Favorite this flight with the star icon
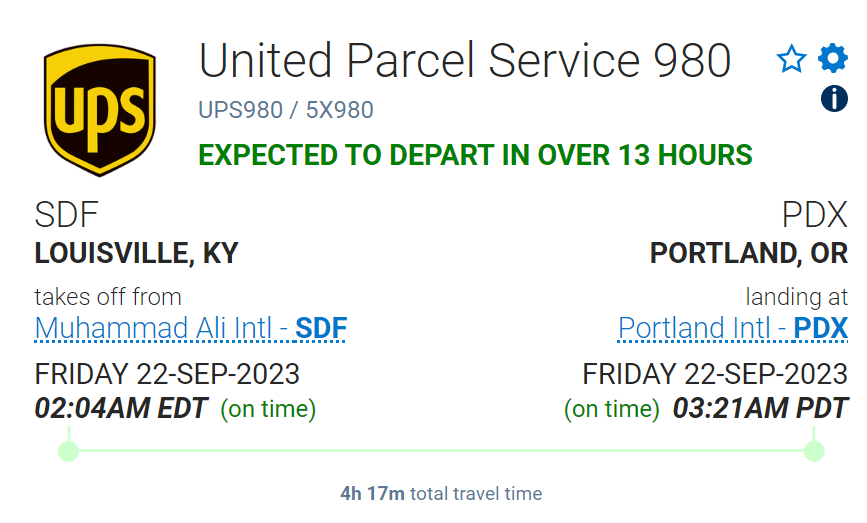The height and width of the screenshot is (523, 867). tap(791, 60)
